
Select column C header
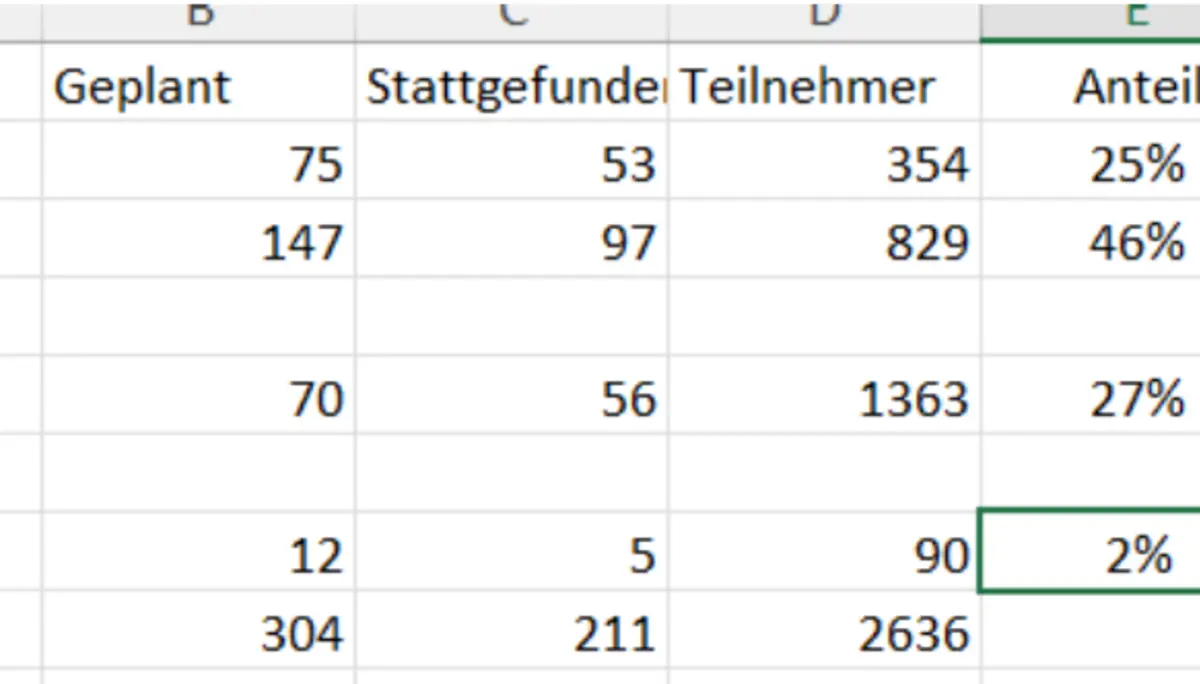tap(511, 18)
